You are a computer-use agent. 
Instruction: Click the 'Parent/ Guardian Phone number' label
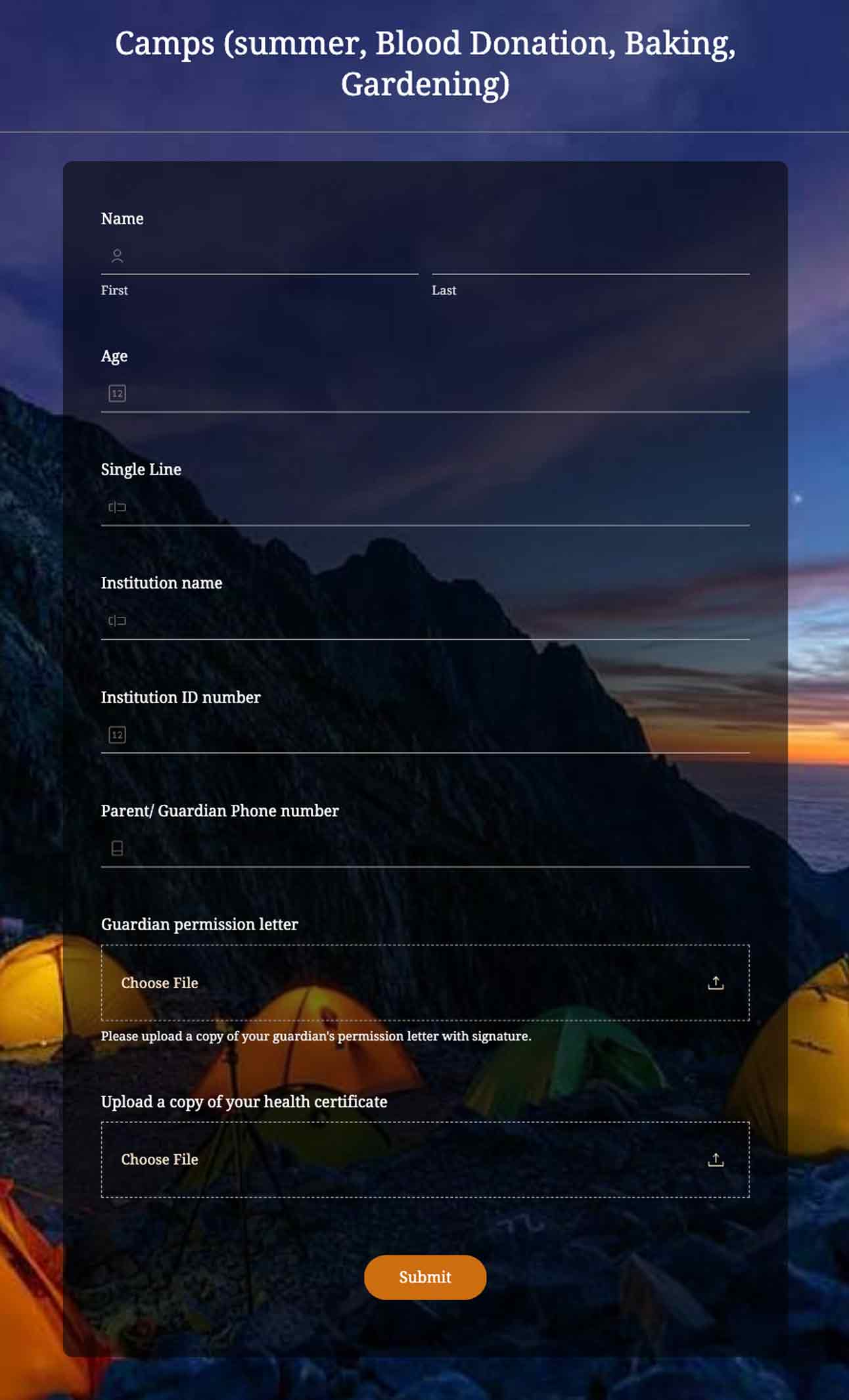point(220,811)
